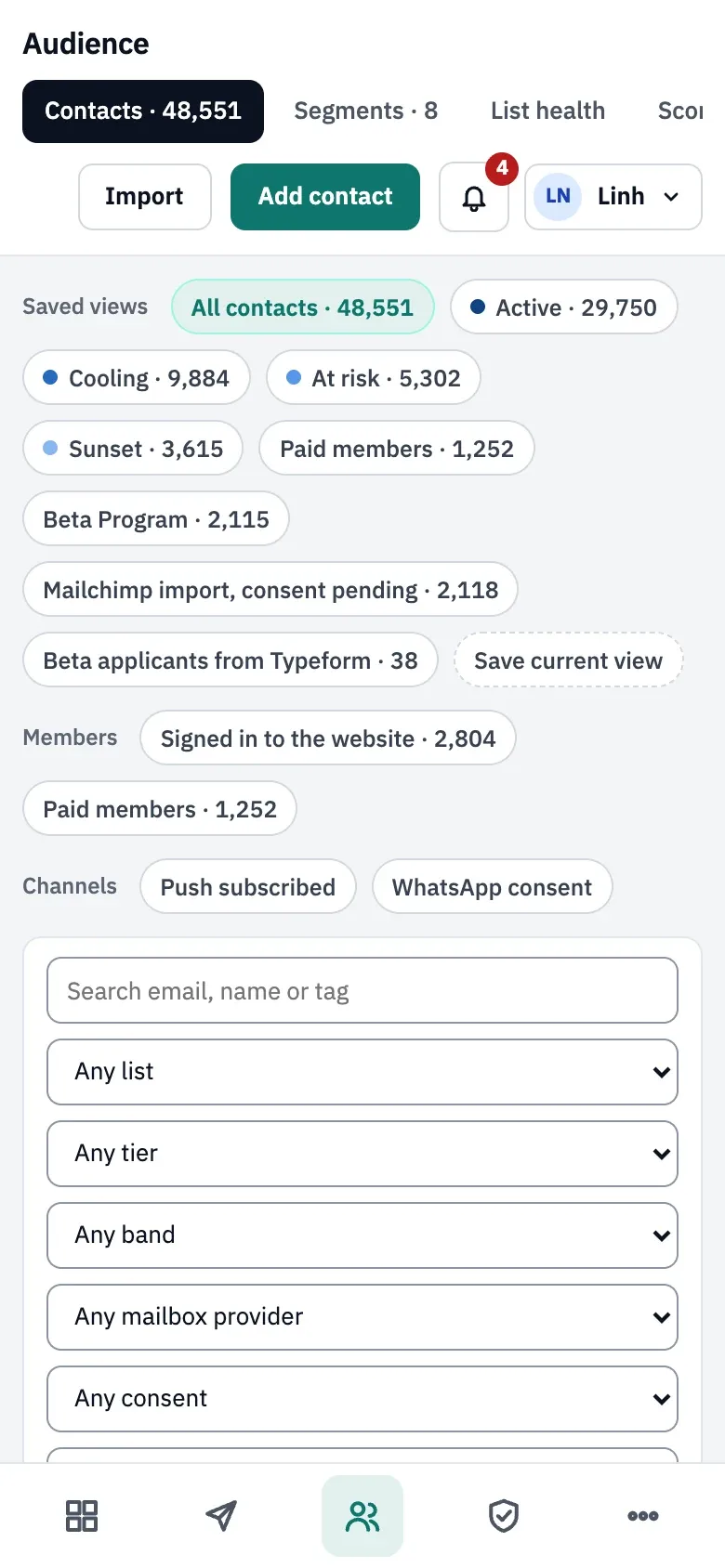Select the Cooling · 9,884 view
Image resolution: width=725 pixels, height=1568 pixels.
[137, 378]
